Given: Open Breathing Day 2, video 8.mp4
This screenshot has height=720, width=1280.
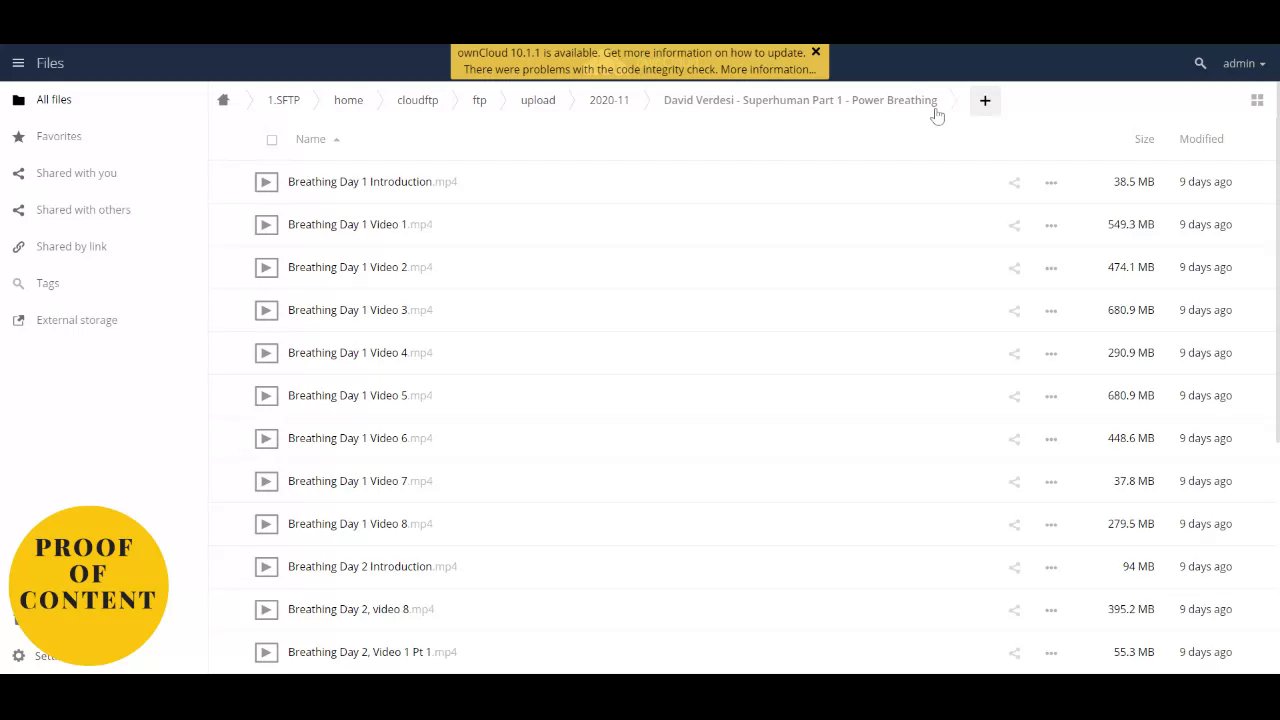Looking at the screenshot, I should click(x=360, y=609).
